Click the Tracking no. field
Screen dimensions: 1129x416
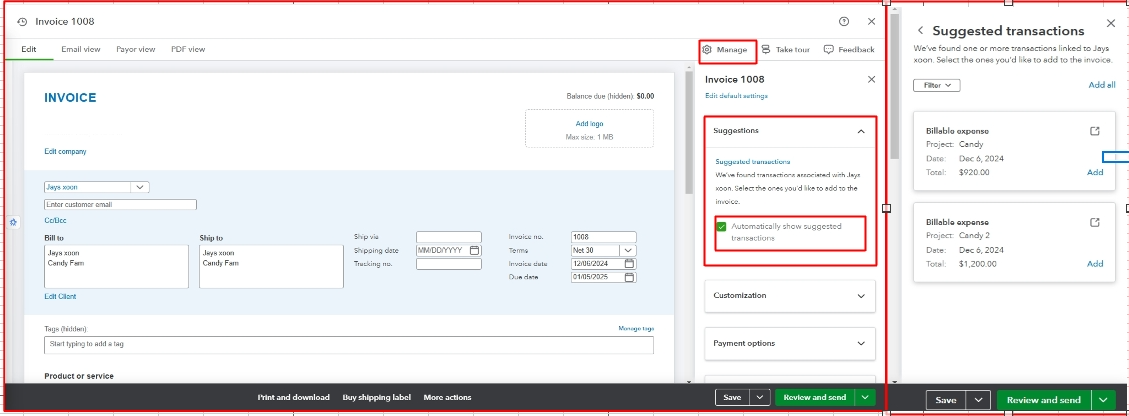449,264
